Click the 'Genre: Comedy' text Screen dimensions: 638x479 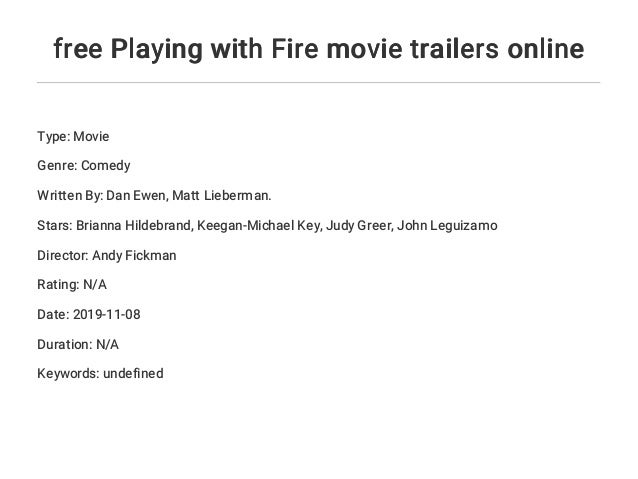pyautogui.click(x=84, y=166)
